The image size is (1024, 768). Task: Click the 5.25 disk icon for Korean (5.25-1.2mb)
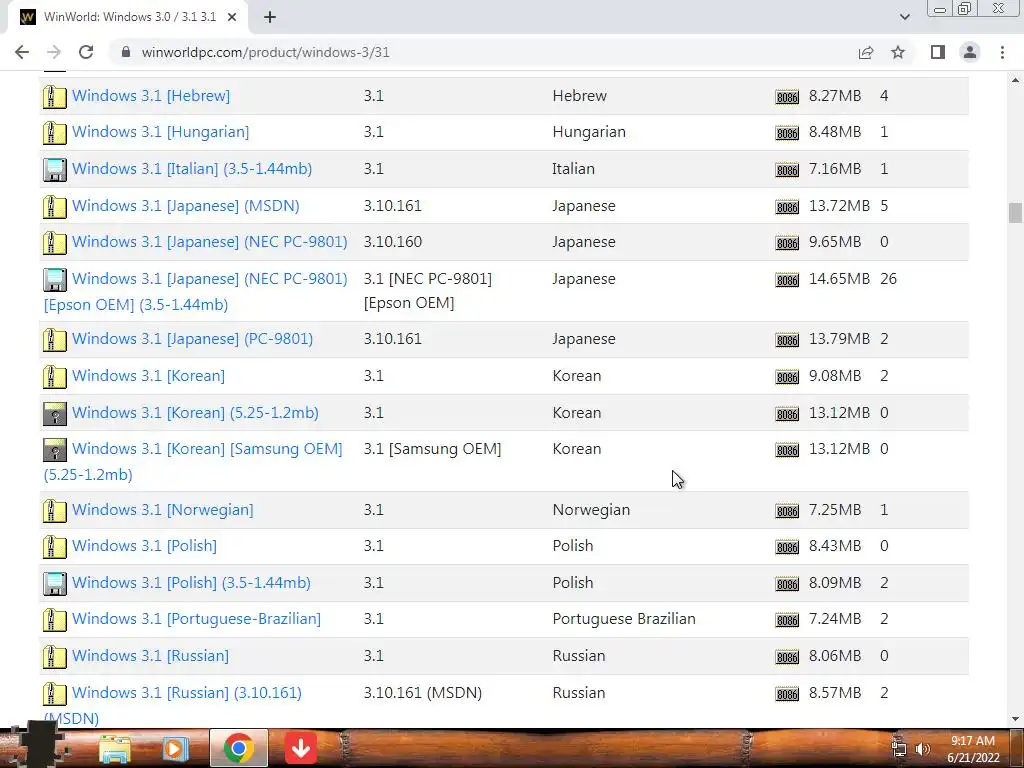tap(55, 414)
